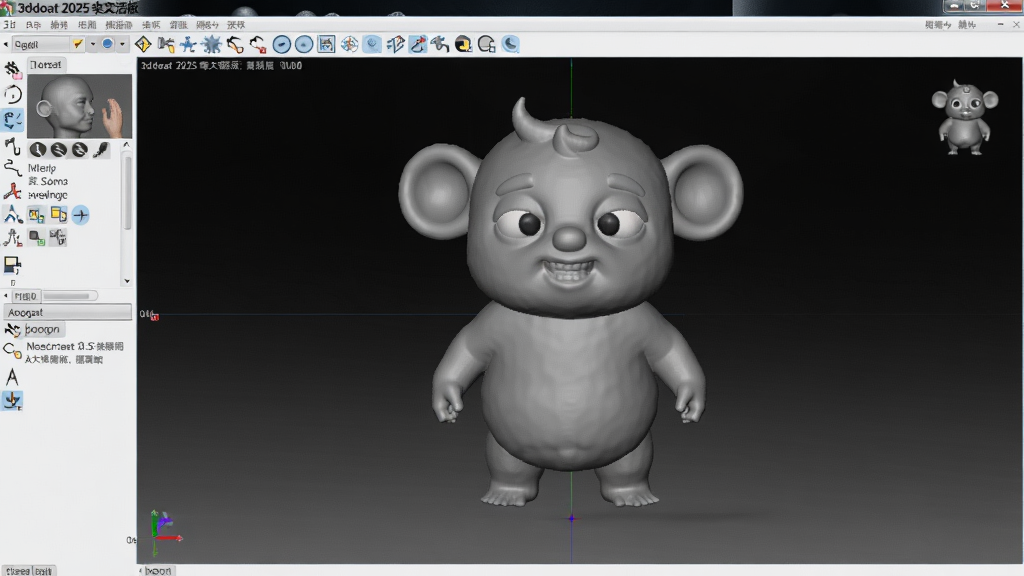This screenshot has width=1024, height=576.
Task: Toggle the blue sphere button beside checkmark
Action: click(107, 44)
